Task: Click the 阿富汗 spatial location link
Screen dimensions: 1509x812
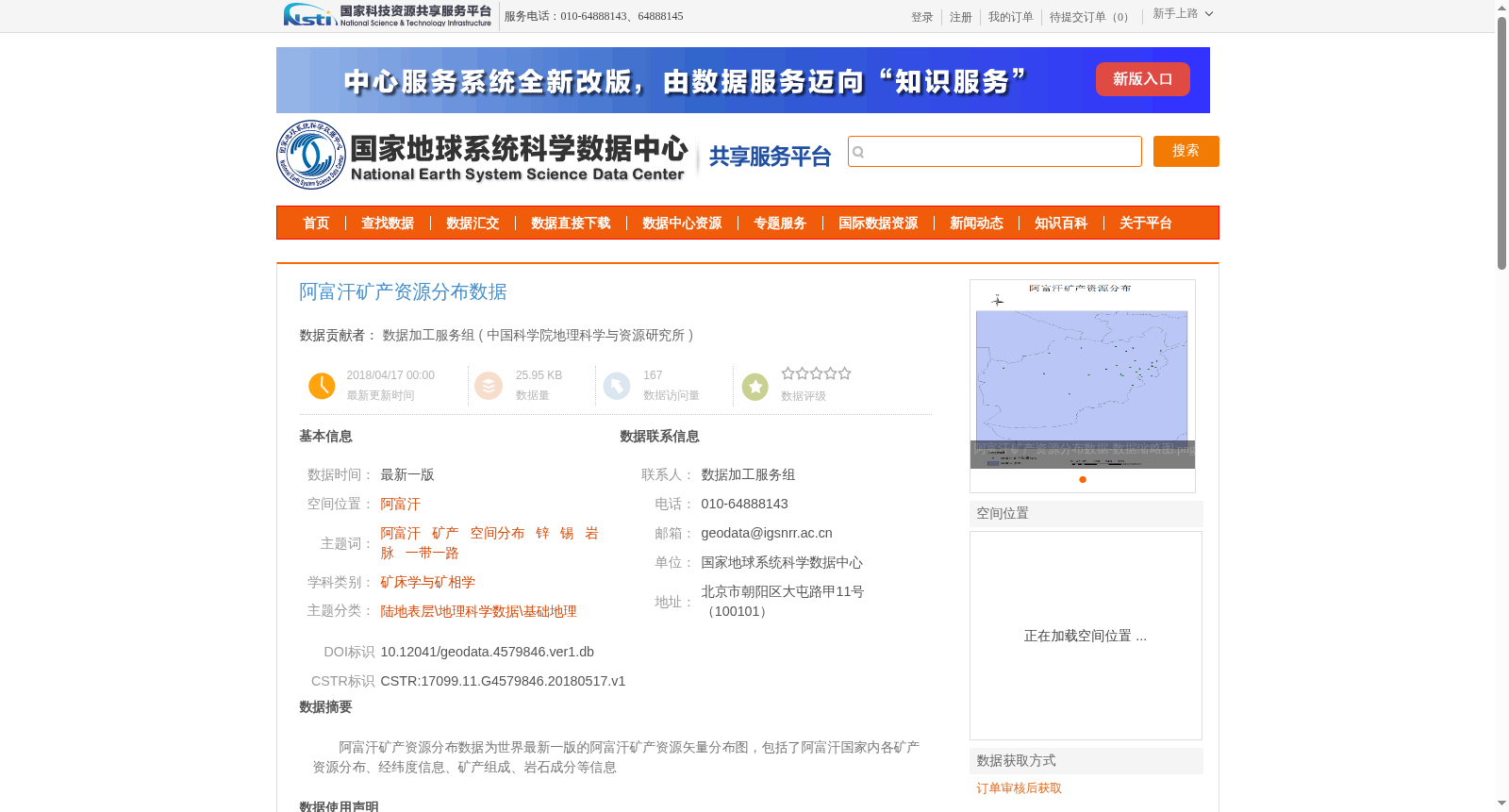Action: point(401,504)
